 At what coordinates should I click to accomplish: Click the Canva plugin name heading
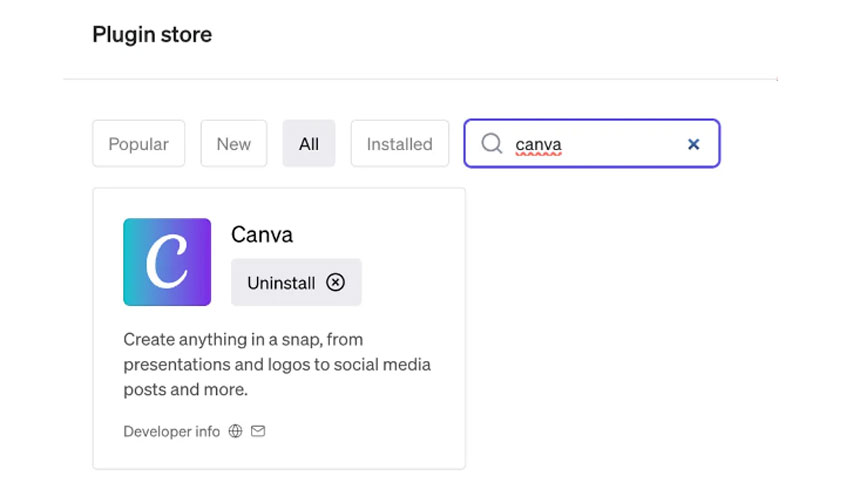point(262,235)
